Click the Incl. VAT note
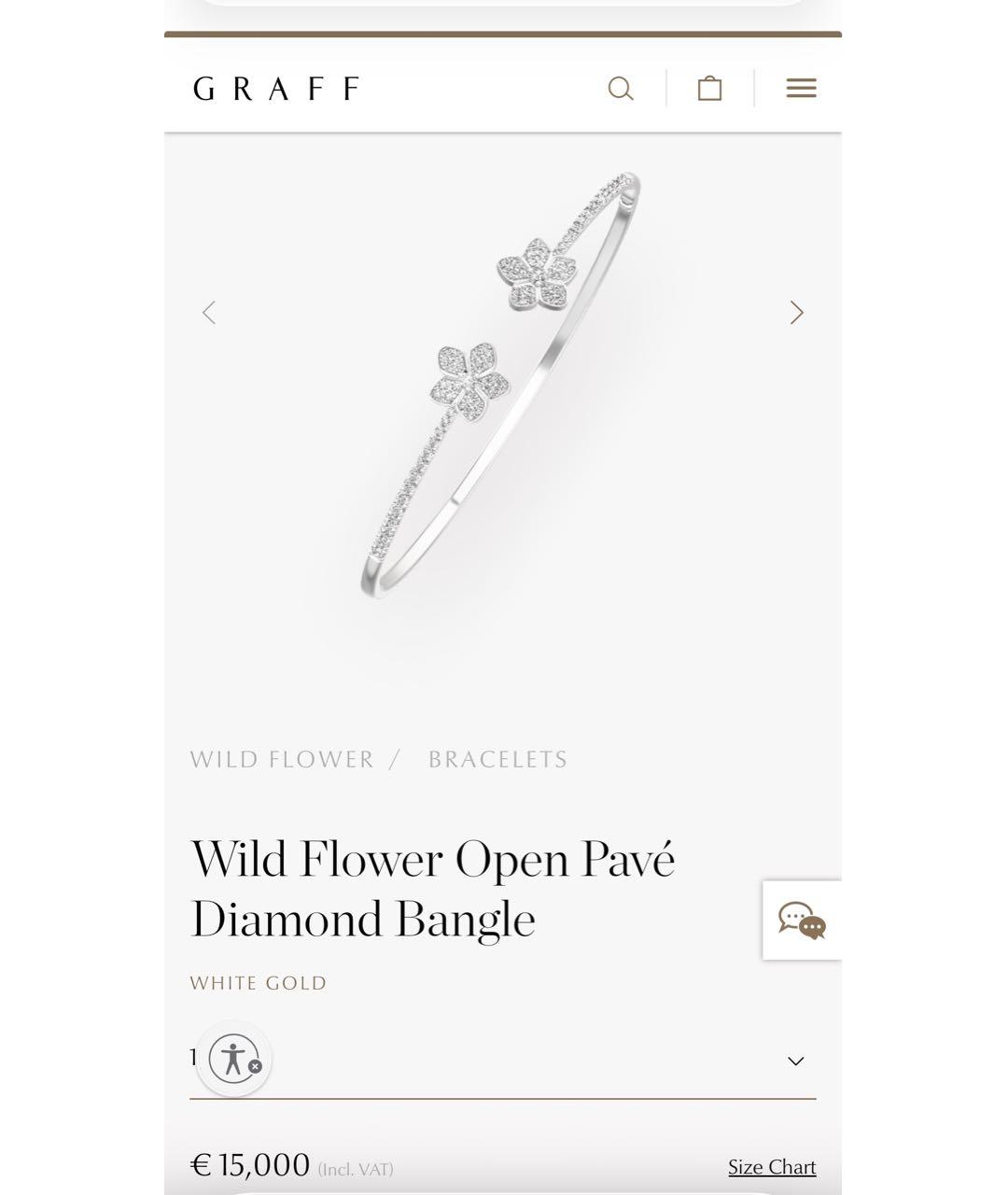The image size is (1008, 1195). 356,1170
